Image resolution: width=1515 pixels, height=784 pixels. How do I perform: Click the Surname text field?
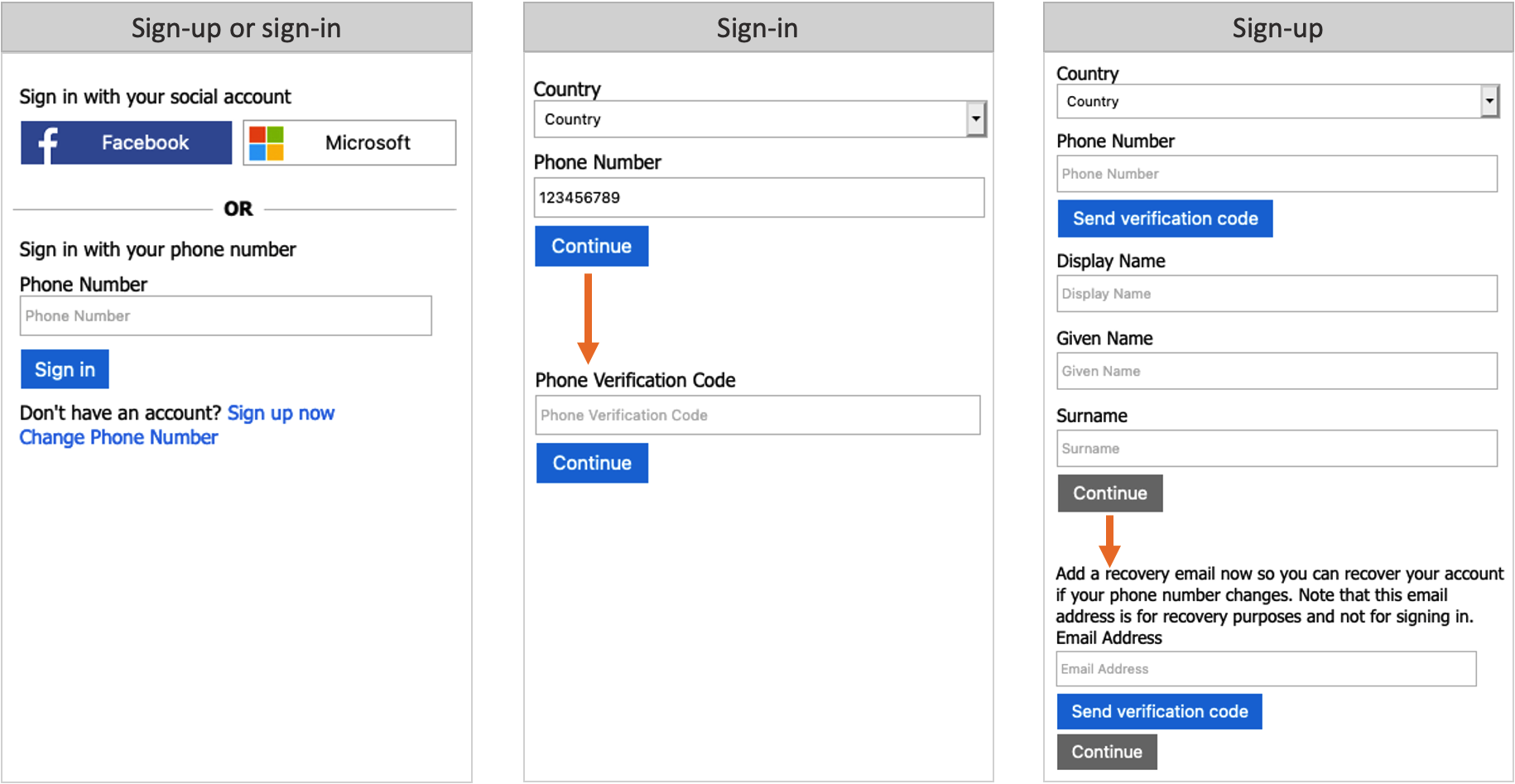(1277, 448)
